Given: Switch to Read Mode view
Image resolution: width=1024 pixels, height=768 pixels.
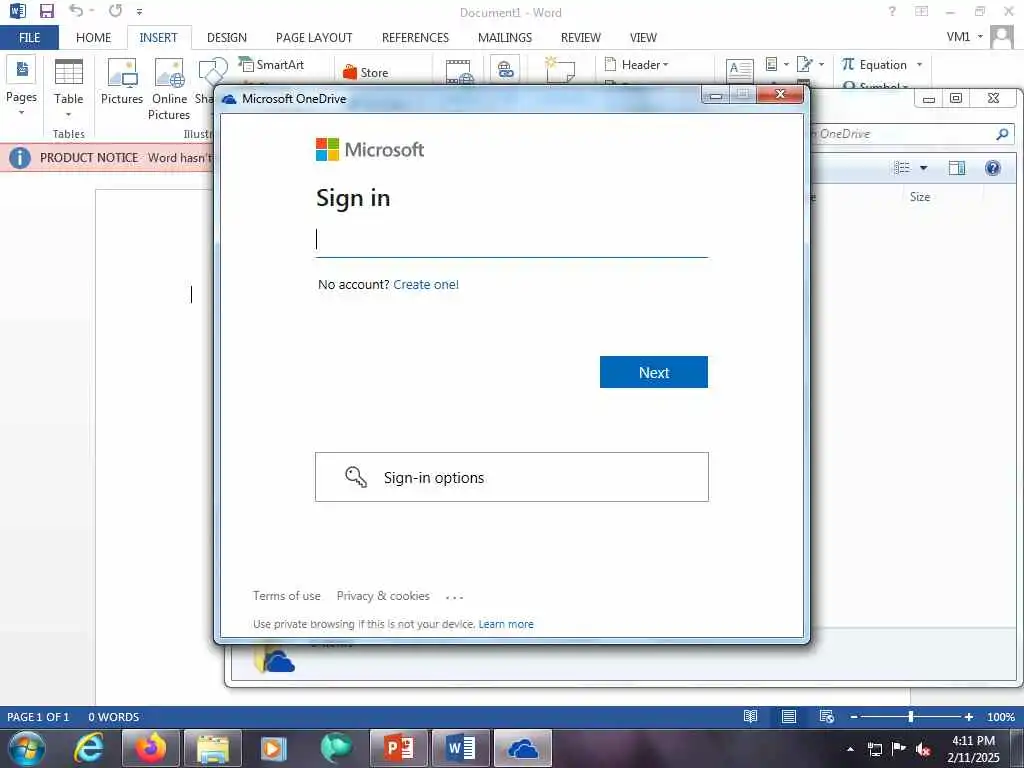Looking at the screenshot, I should (750, 716).
